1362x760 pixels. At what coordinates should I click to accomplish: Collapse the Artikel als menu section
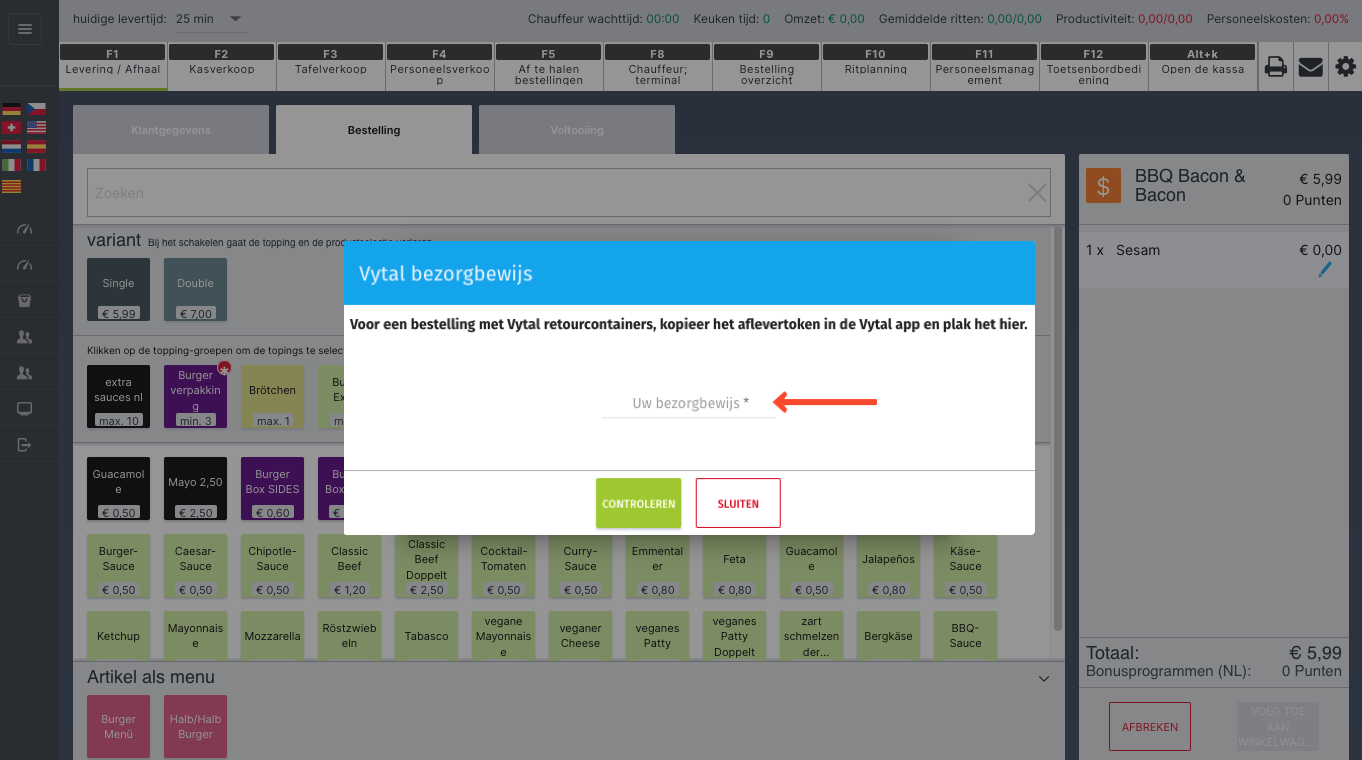[x=1044, y=679]
